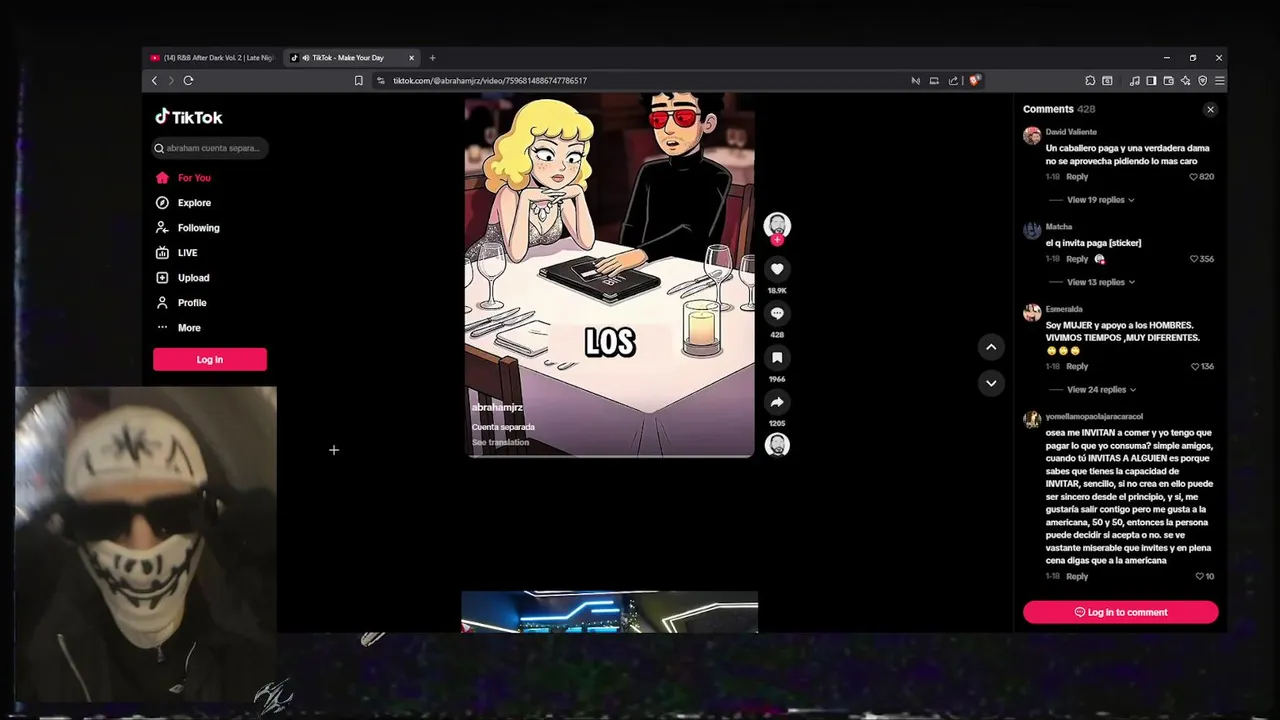The width and height of the screenshot is (1280, 720).
Task: Click the next video preview below
Action: [610, 611]
